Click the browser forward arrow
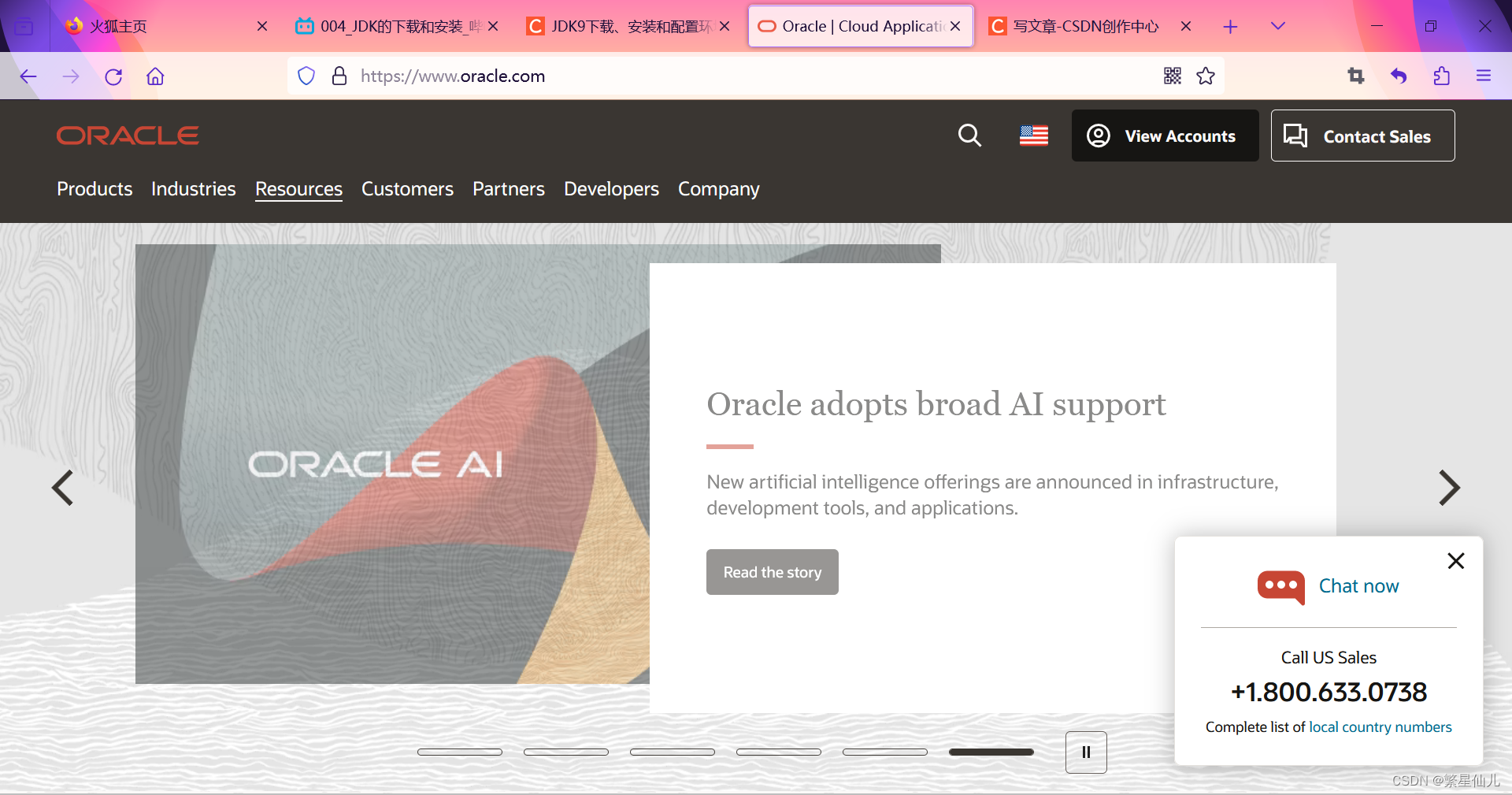The width and height of the screenshot is (1512, 795). (x=71, y=76)
